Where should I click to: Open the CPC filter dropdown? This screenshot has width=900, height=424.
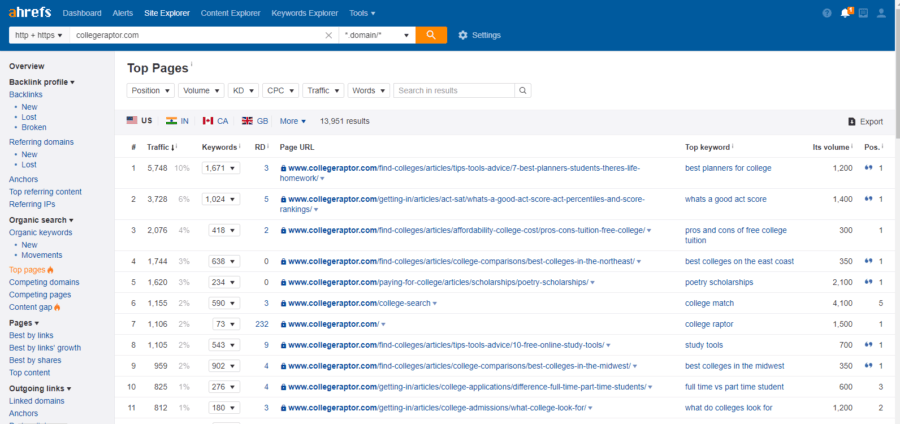[281, 91]
